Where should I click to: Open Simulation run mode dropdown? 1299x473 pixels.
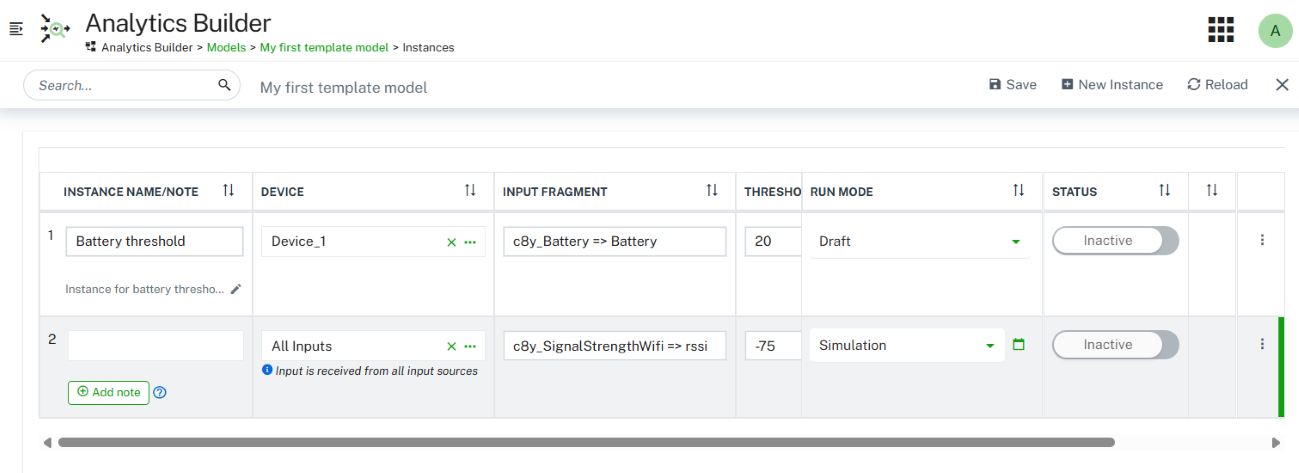pos(907,345)
